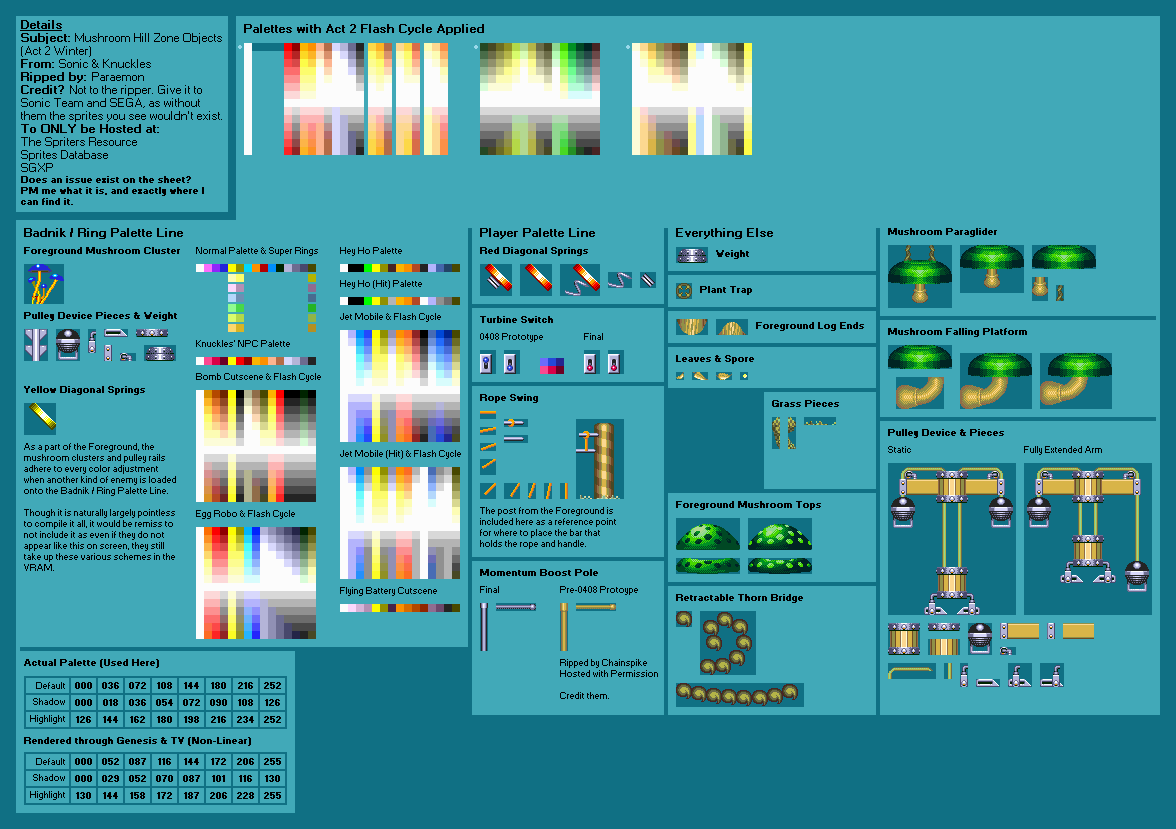Select the Flying Battery Cutscene palette strip

(400, 608)
